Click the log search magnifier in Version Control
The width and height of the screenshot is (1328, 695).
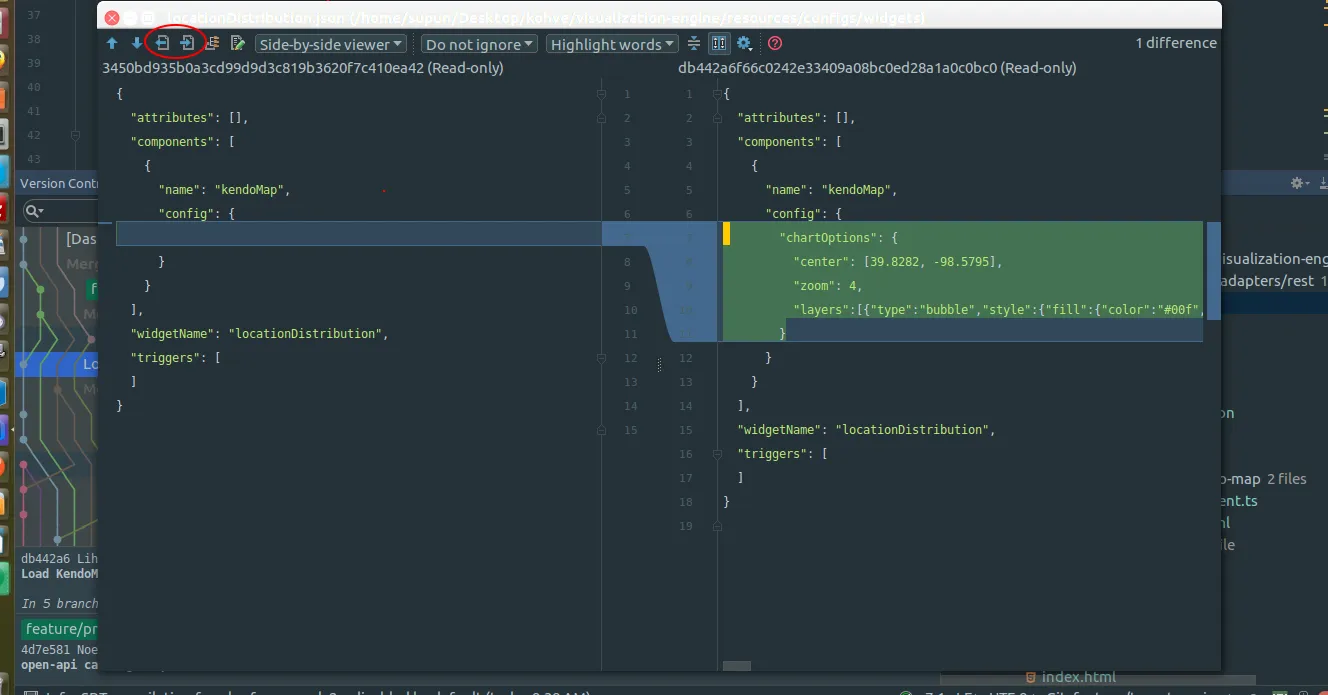tap(33, 211)
